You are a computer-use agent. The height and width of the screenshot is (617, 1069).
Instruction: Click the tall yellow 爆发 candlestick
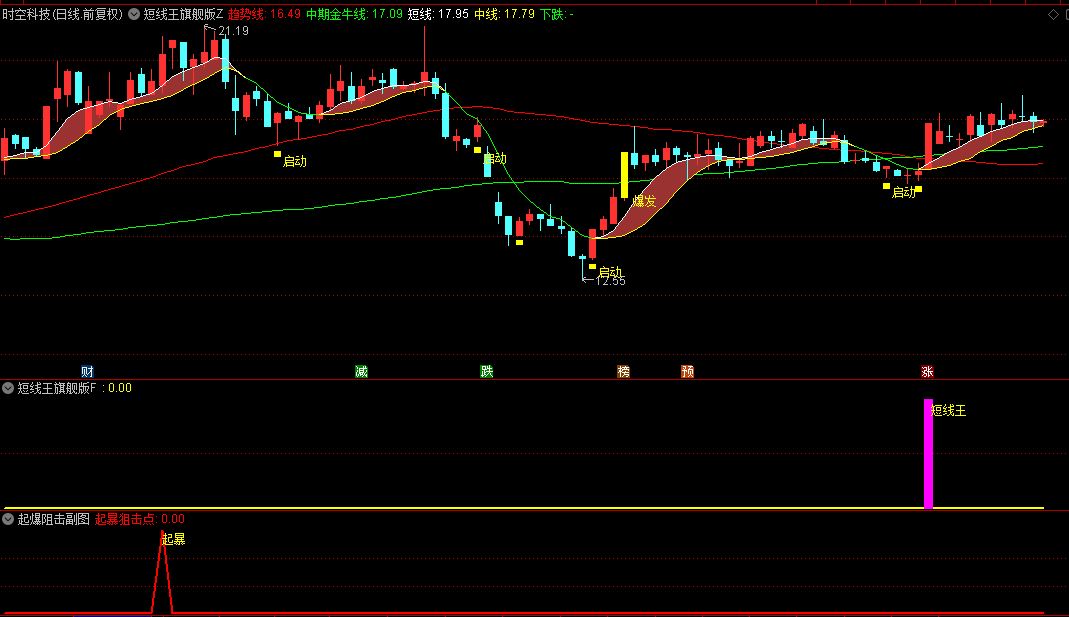(624, 175)
